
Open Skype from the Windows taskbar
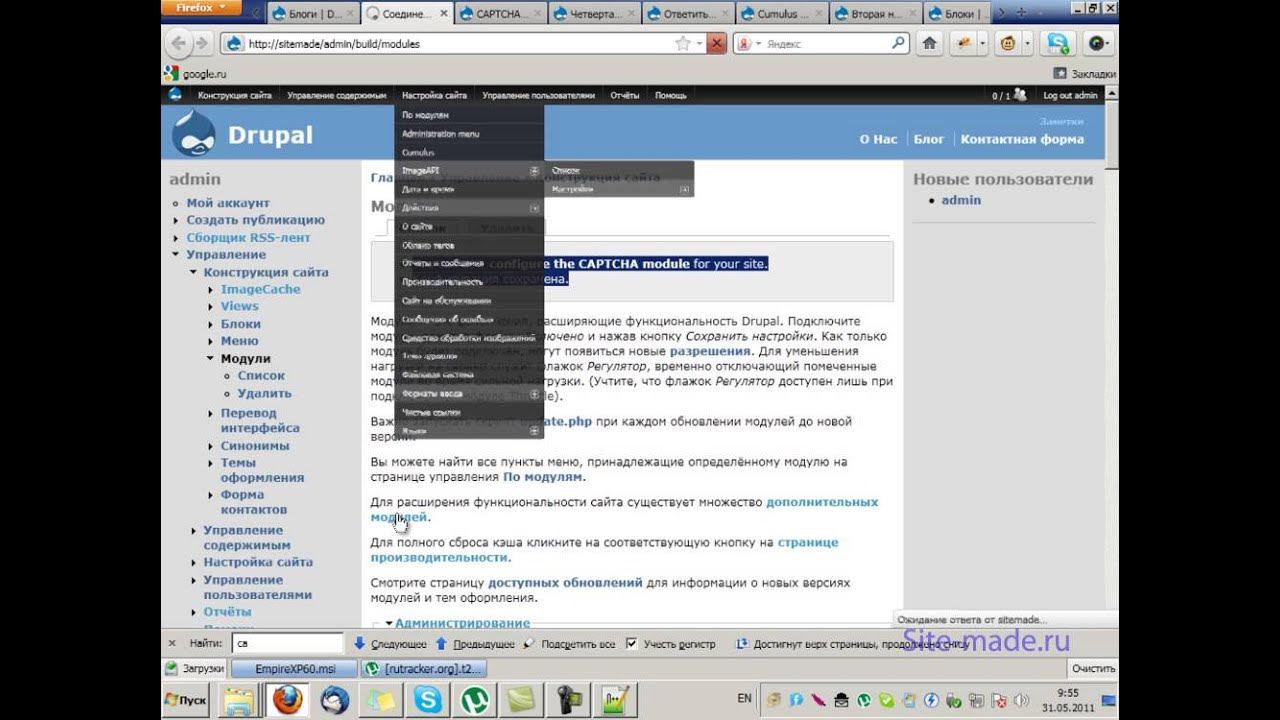click(x=428, y=699)
